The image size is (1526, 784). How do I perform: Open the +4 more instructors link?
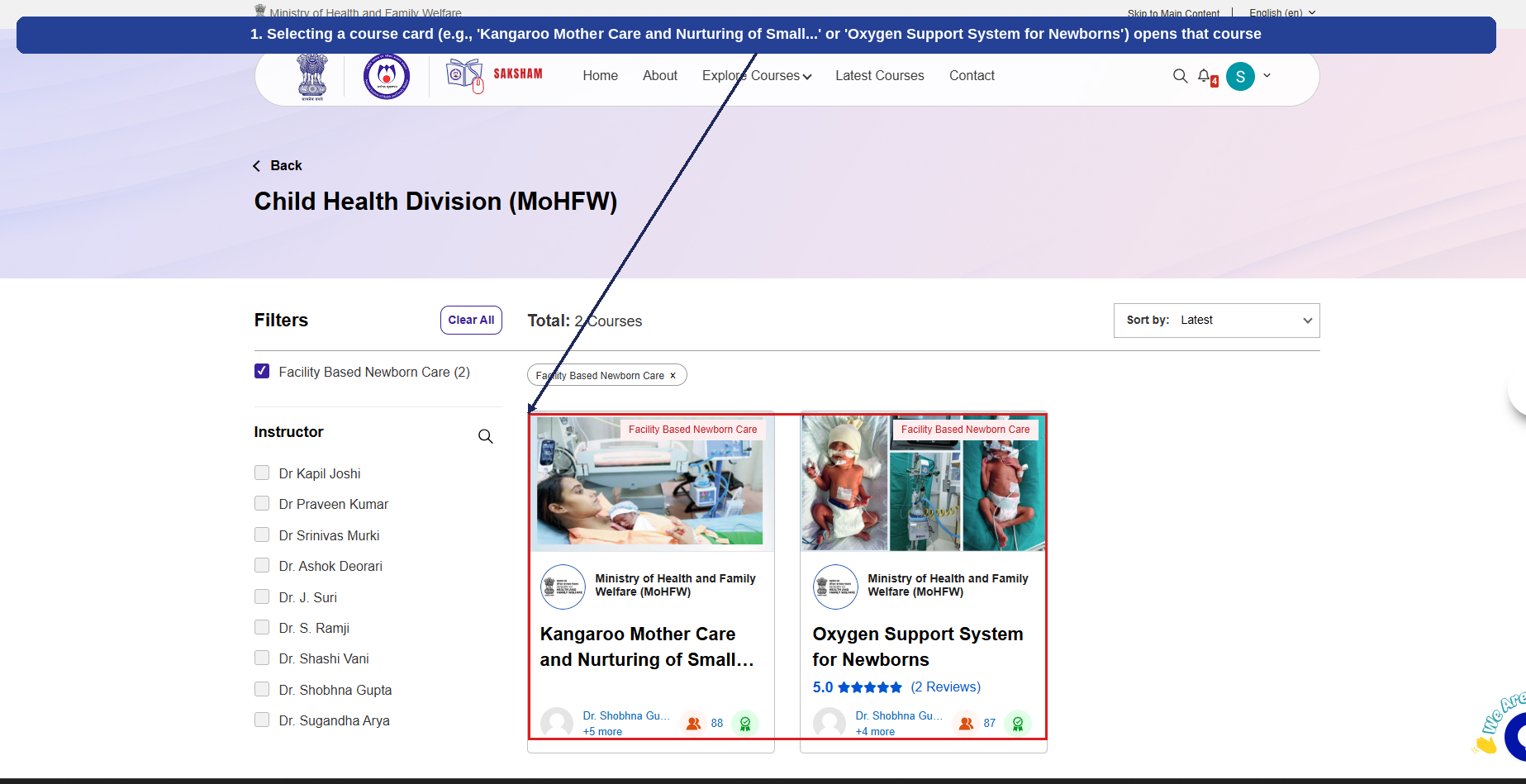[x=875, y=732]
